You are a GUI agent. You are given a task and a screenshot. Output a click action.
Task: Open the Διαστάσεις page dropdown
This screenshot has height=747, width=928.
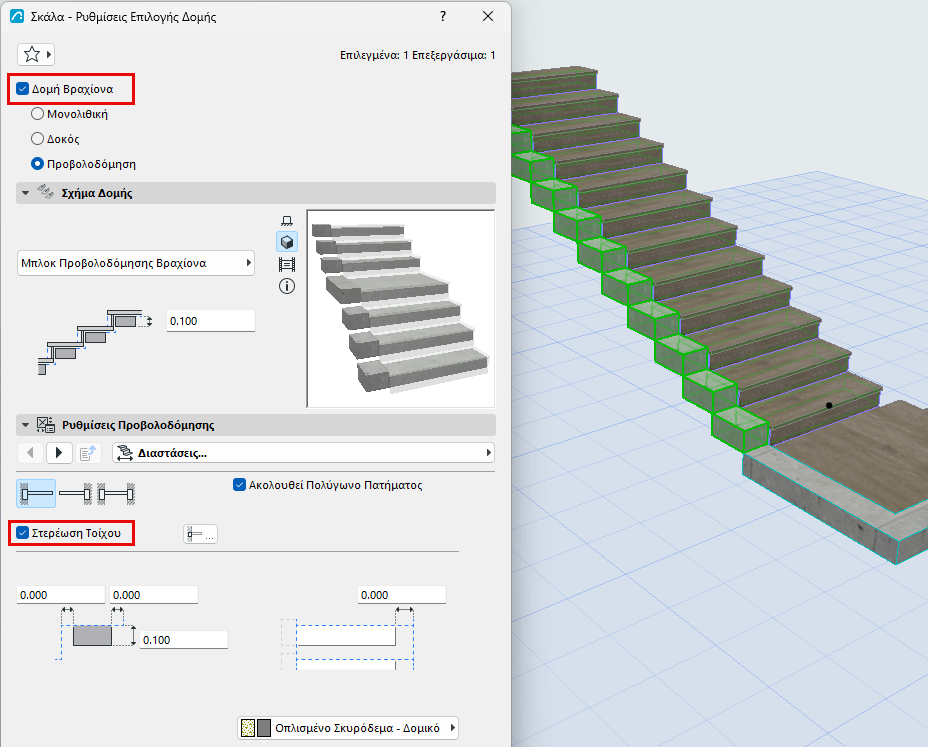[x=304, y=453]
